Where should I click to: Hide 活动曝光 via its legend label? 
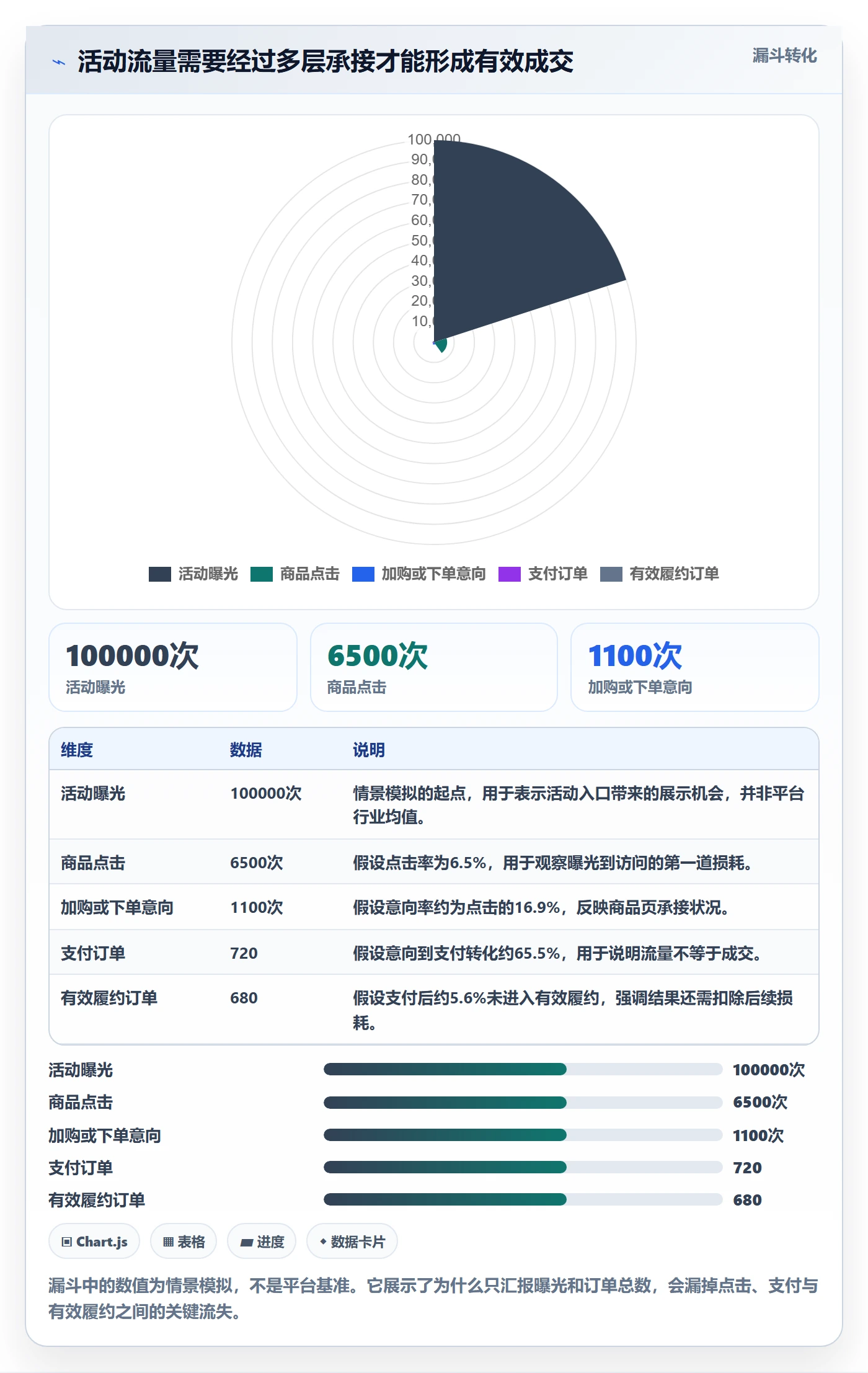click(208, 574)
